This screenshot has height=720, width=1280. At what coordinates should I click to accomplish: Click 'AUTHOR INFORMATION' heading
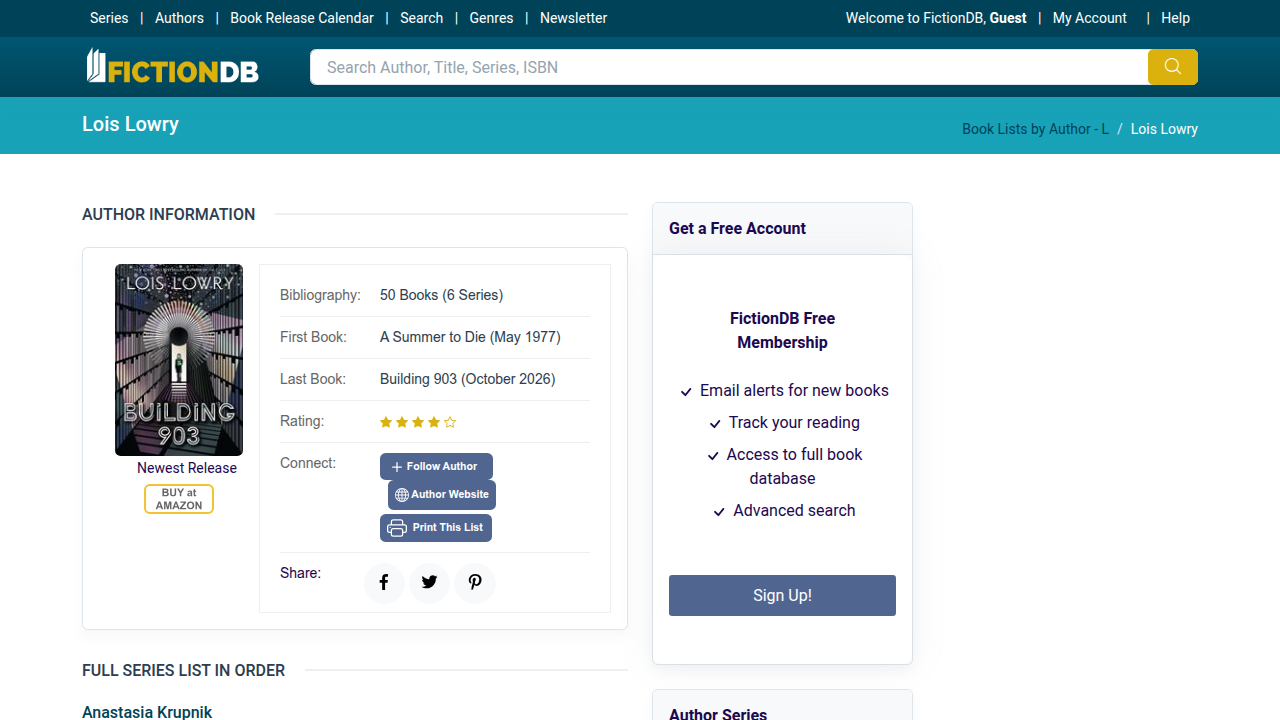[x=168, y=214]
